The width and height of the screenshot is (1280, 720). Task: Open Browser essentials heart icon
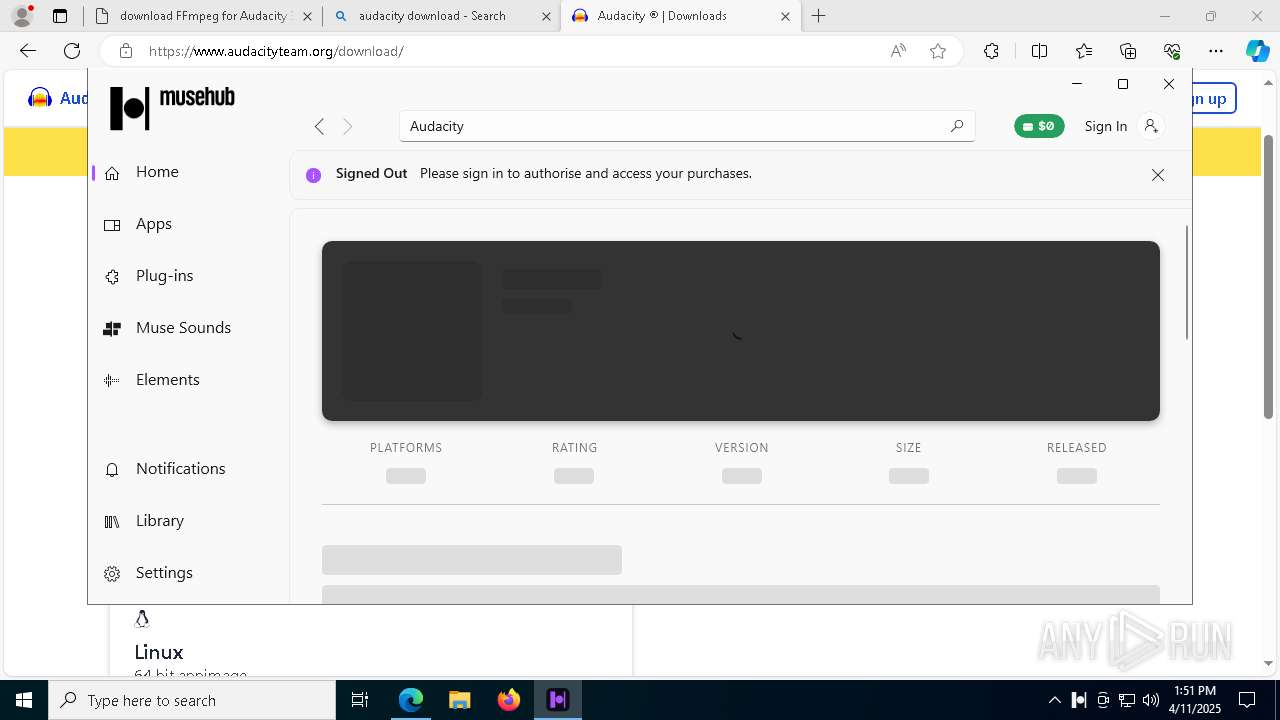[1172, 51]
